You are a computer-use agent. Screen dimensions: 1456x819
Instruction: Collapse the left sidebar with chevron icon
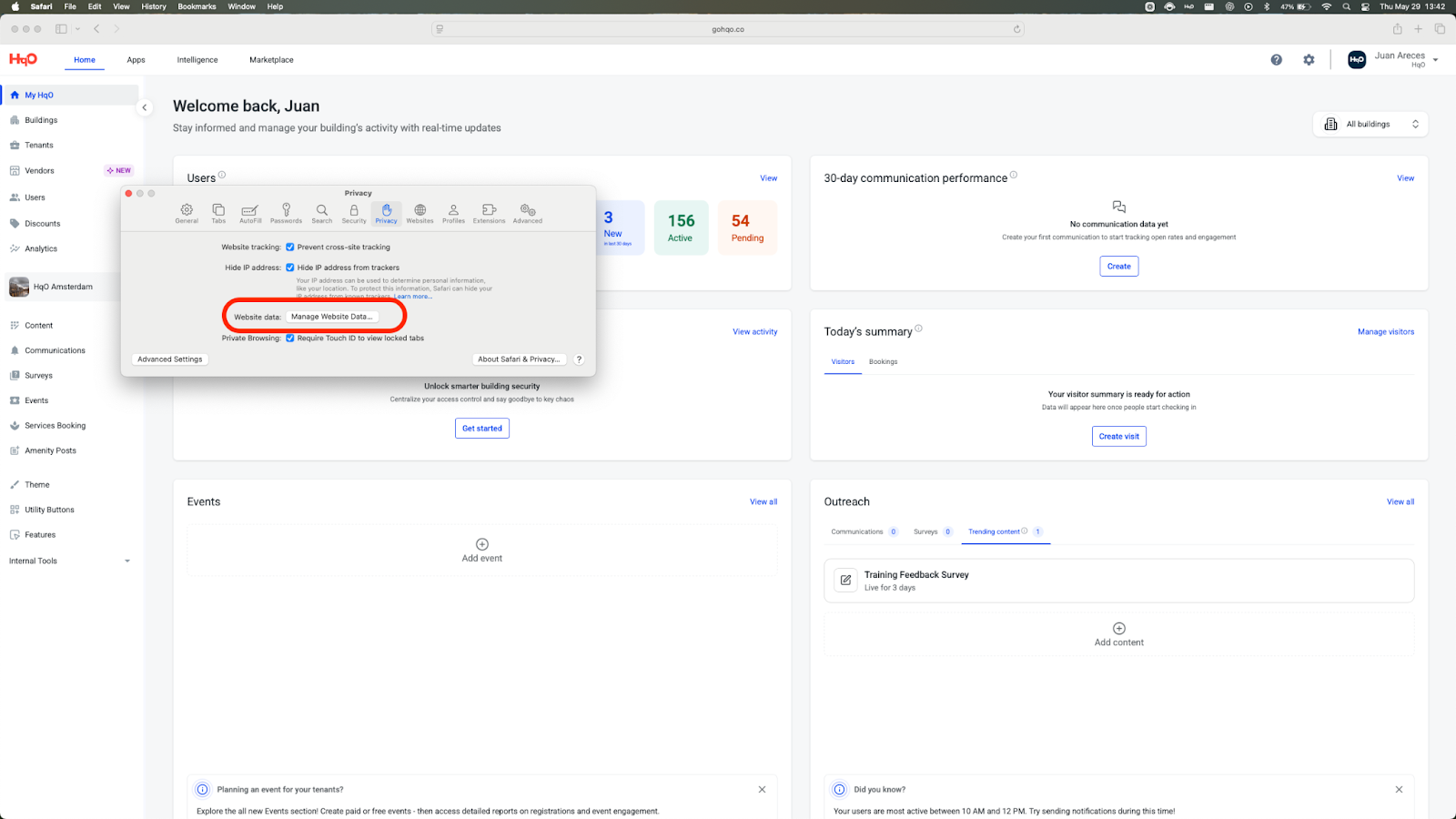144,107
